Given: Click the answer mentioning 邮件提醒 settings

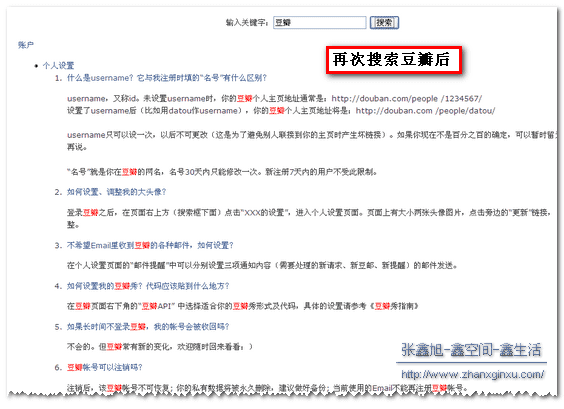Looking at the screenshot, I should [x=262, y=265].
